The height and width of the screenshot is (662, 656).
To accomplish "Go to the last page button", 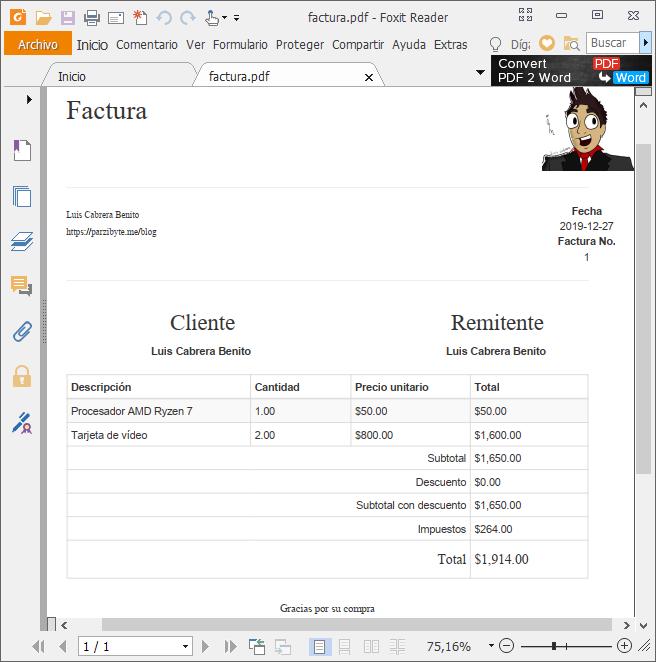I will click(x=230, y=646).
